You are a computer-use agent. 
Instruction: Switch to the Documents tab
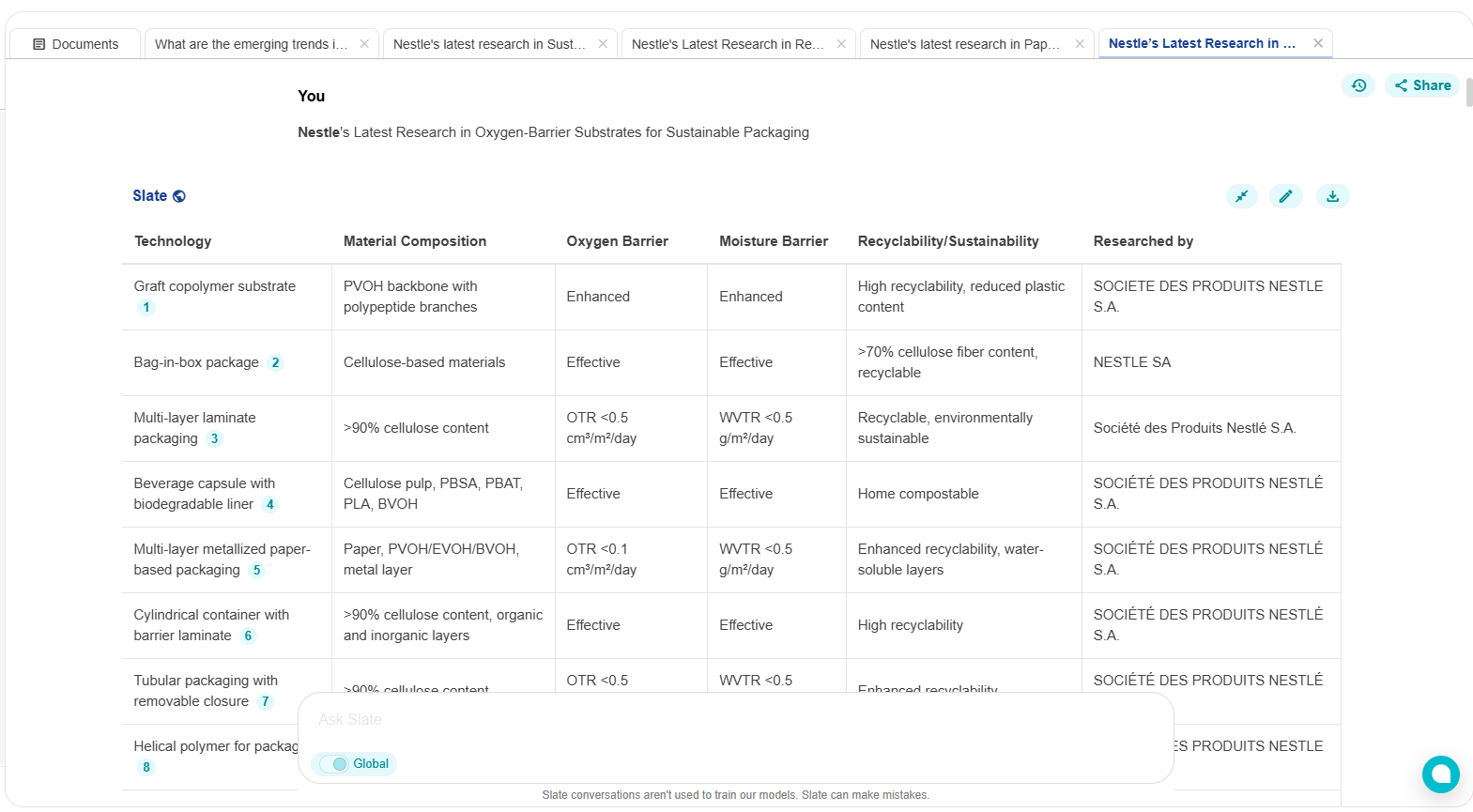(x=75, y=44)
